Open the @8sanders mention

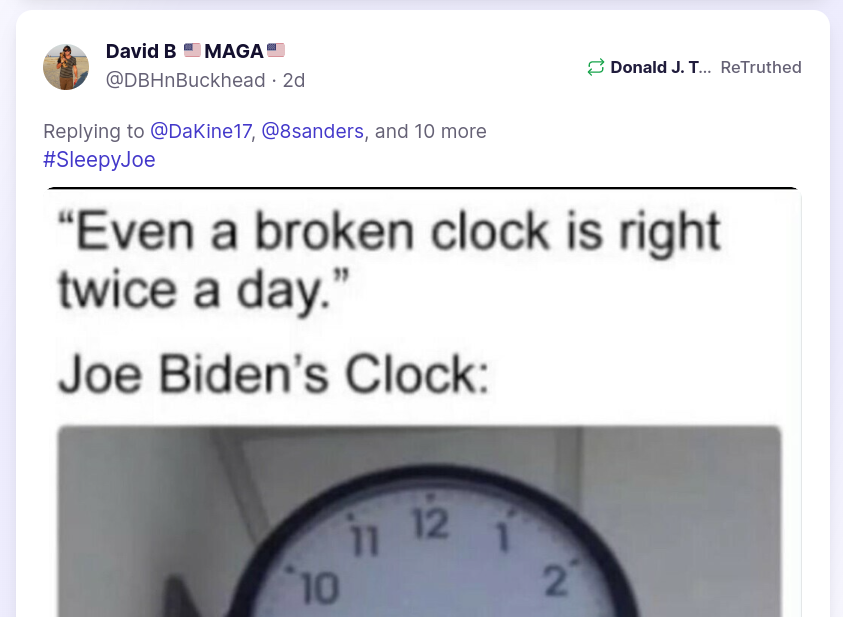(312, 131)
